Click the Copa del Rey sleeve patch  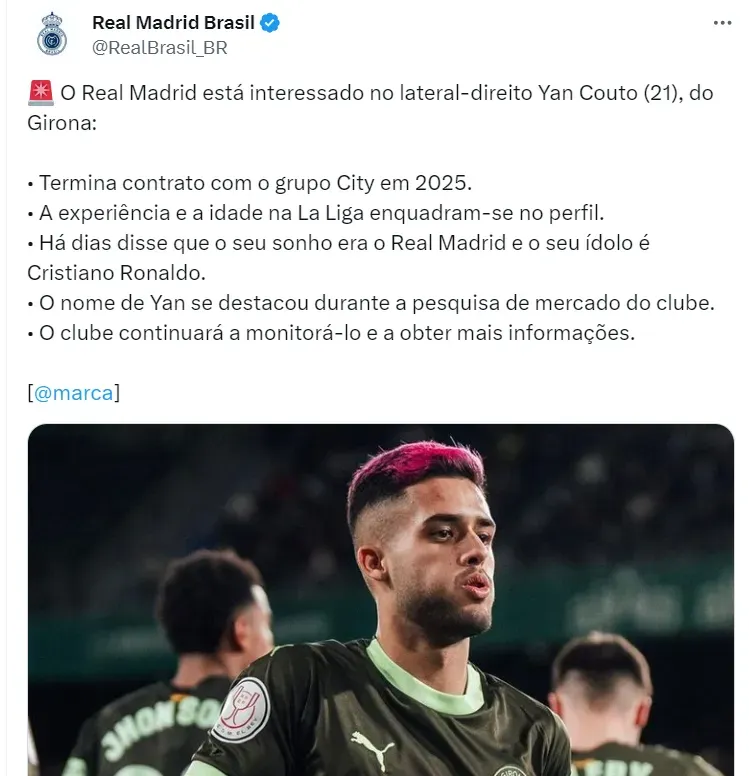pos(241,709)
